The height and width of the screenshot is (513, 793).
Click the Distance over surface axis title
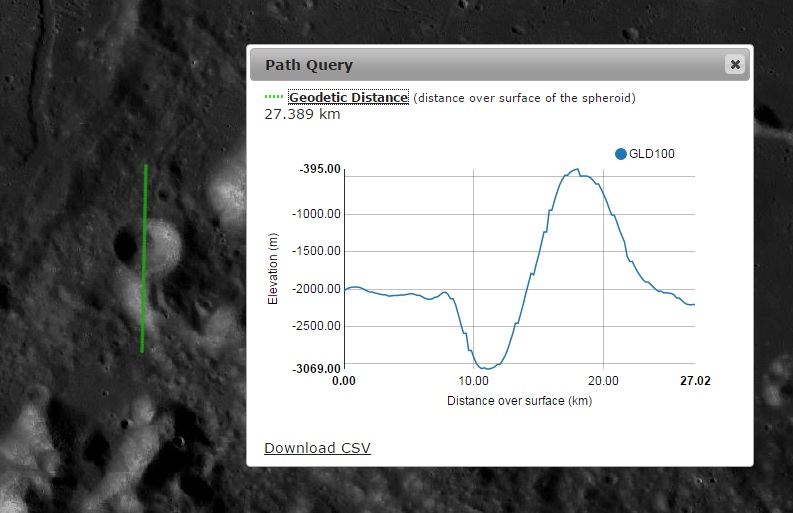pos(518,401)
